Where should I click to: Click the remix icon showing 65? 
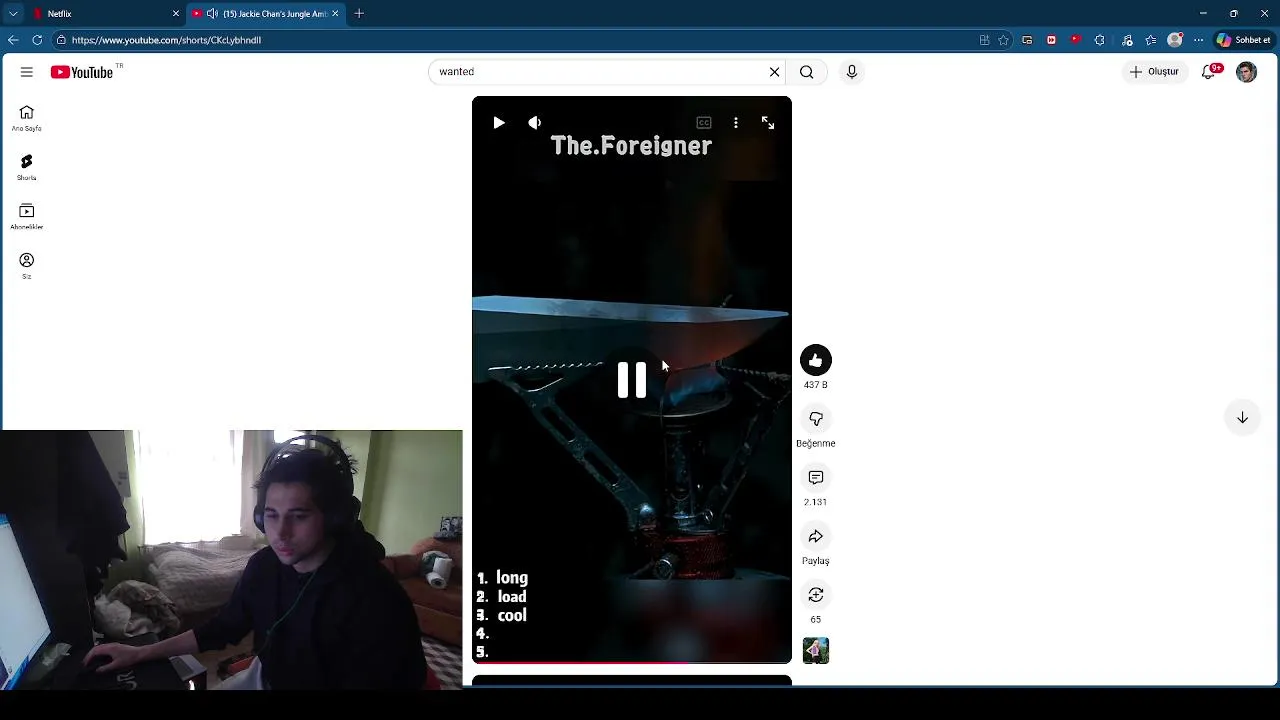[816, 595]
